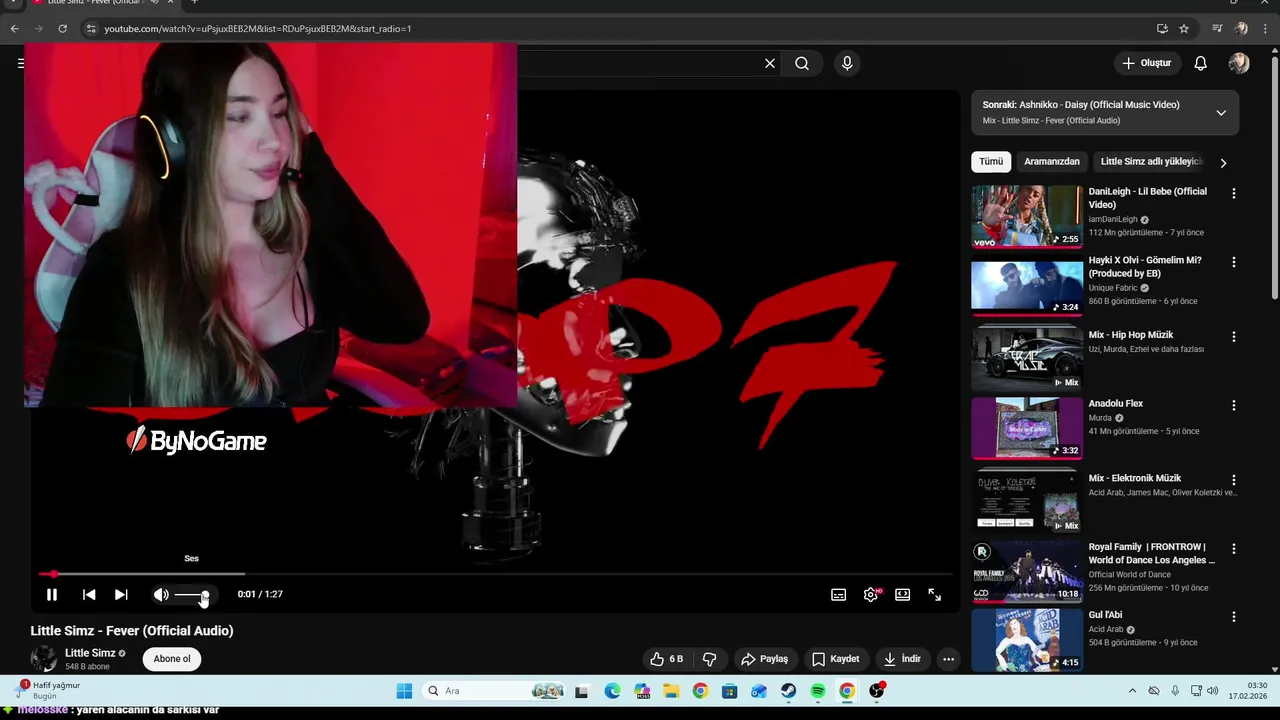The width and height of the screenshot is (1280, 720).
Task: Mute the video using the speaker icon
Action: [161, 594]
